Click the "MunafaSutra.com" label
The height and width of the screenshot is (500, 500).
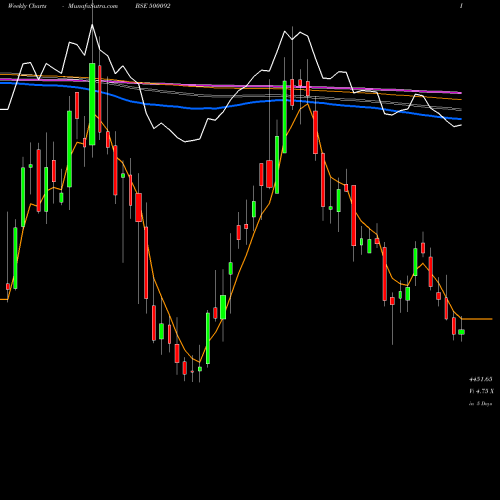(x=93, y=6)
